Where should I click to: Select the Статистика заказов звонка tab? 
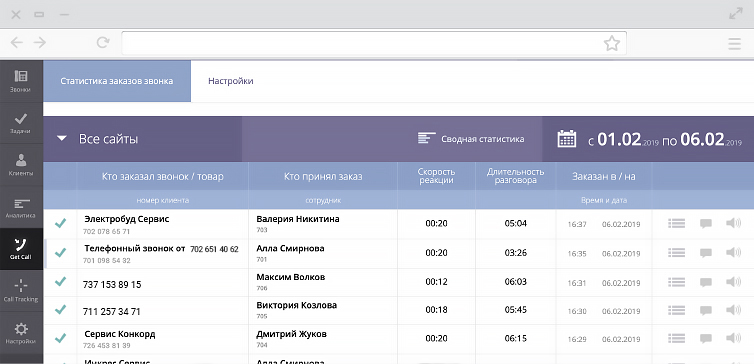click(117, 81)
